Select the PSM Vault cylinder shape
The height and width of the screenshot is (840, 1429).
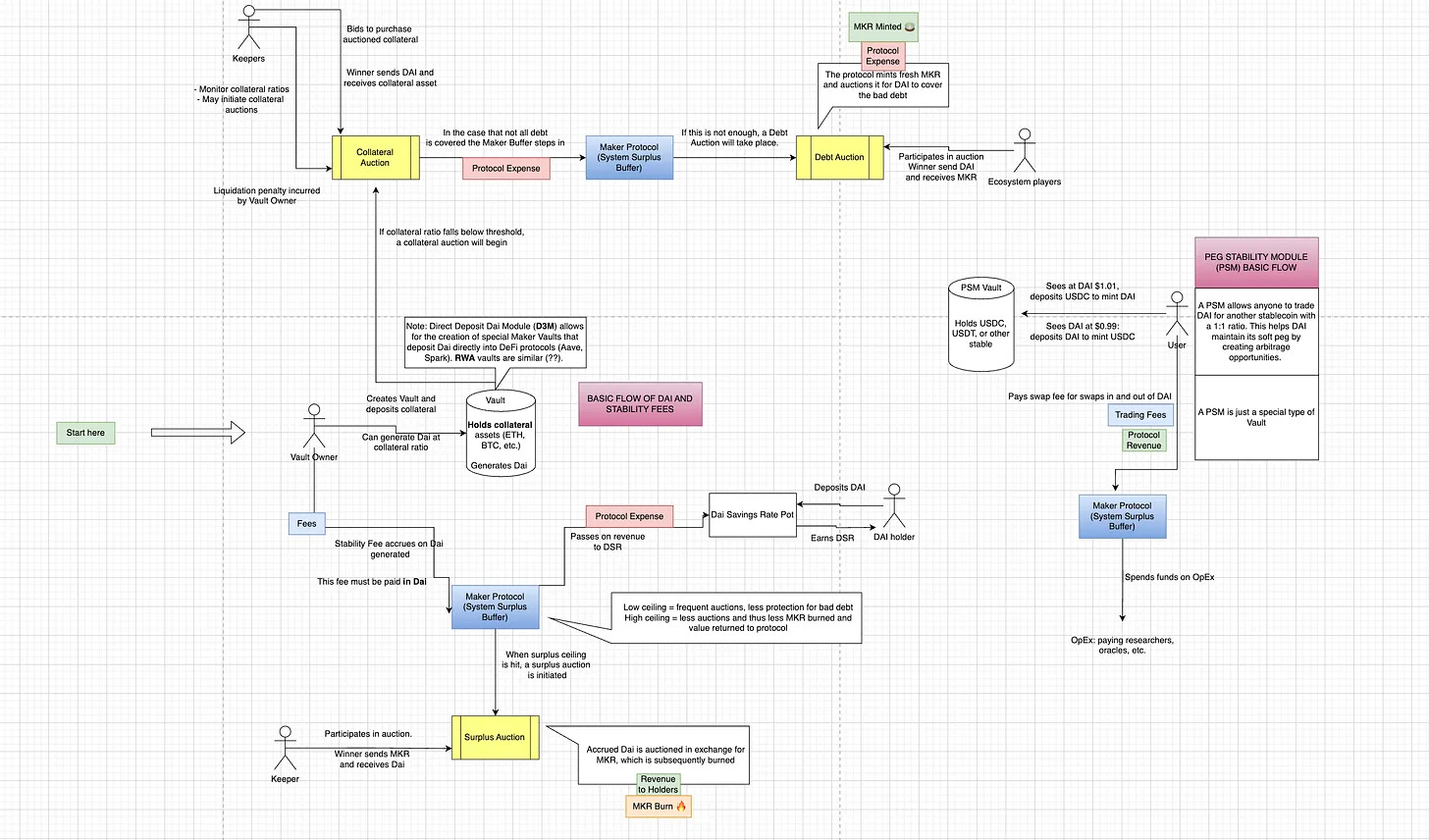tap(981, 325)
